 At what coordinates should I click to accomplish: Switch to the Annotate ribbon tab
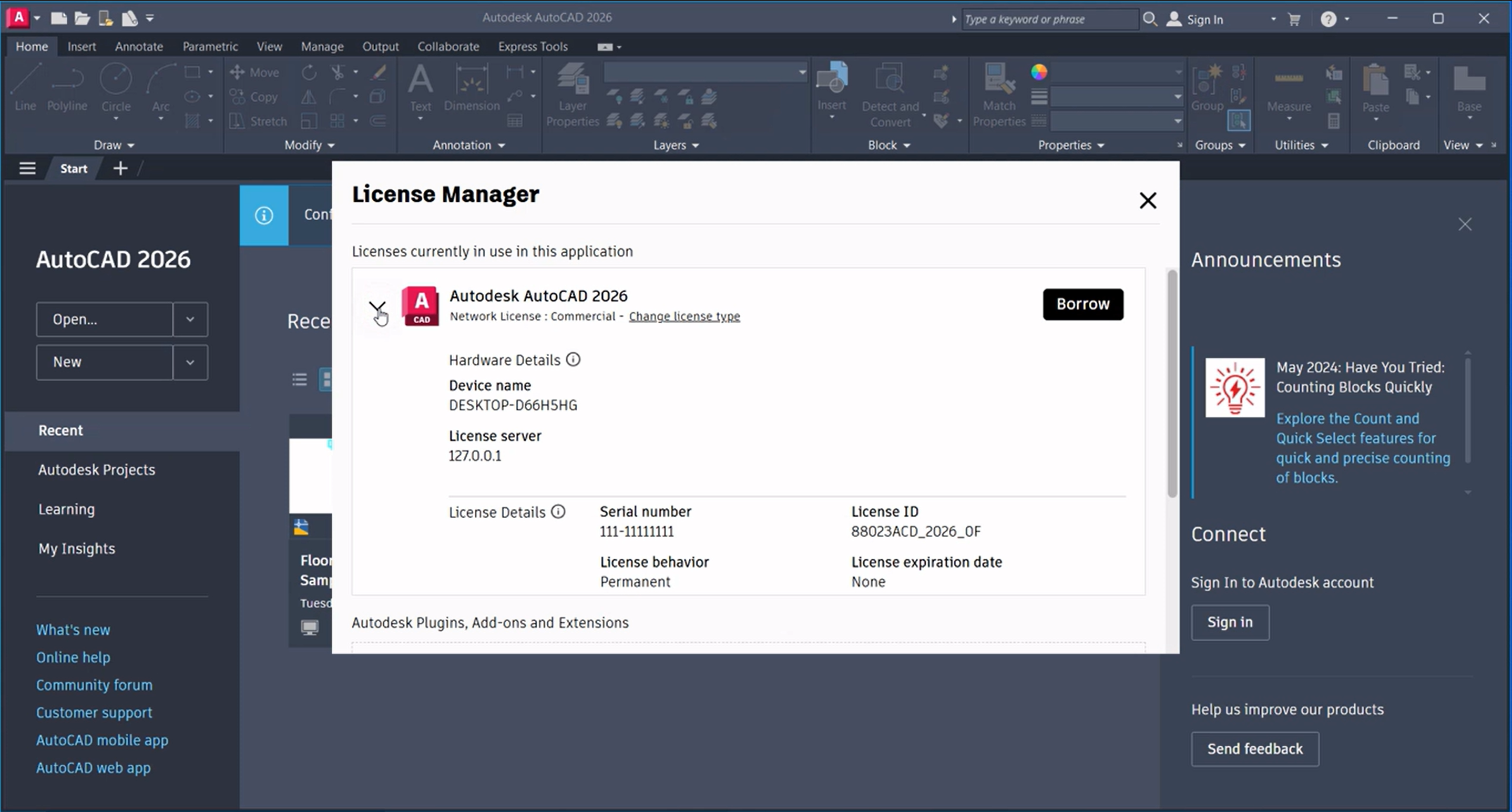point(138,46)
